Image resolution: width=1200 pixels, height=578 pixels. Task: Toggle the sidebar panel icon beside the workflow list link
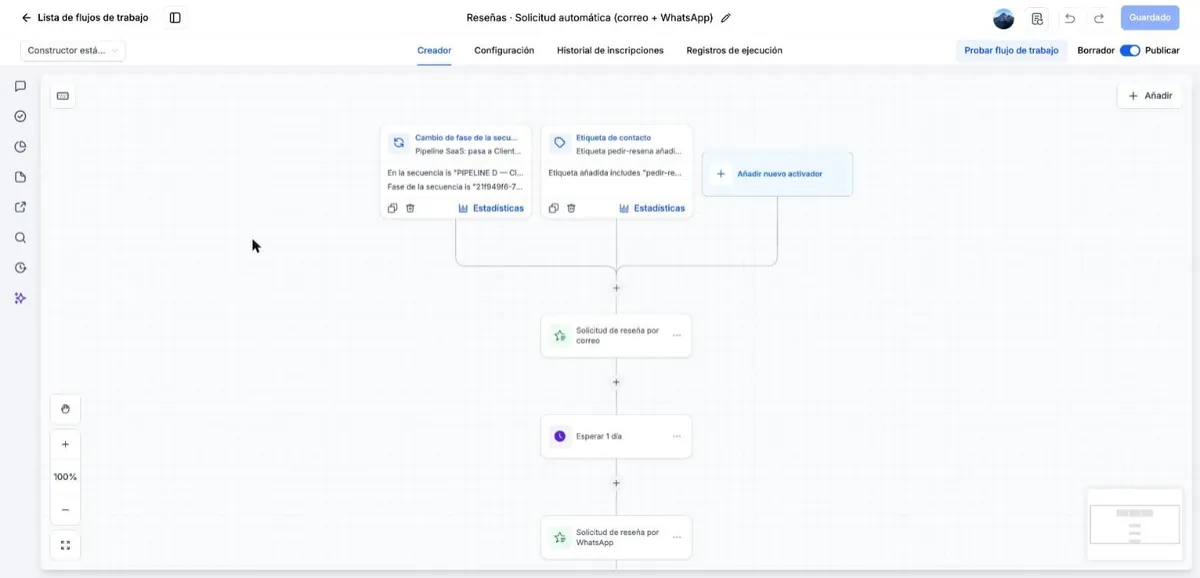tap(175, 18)
